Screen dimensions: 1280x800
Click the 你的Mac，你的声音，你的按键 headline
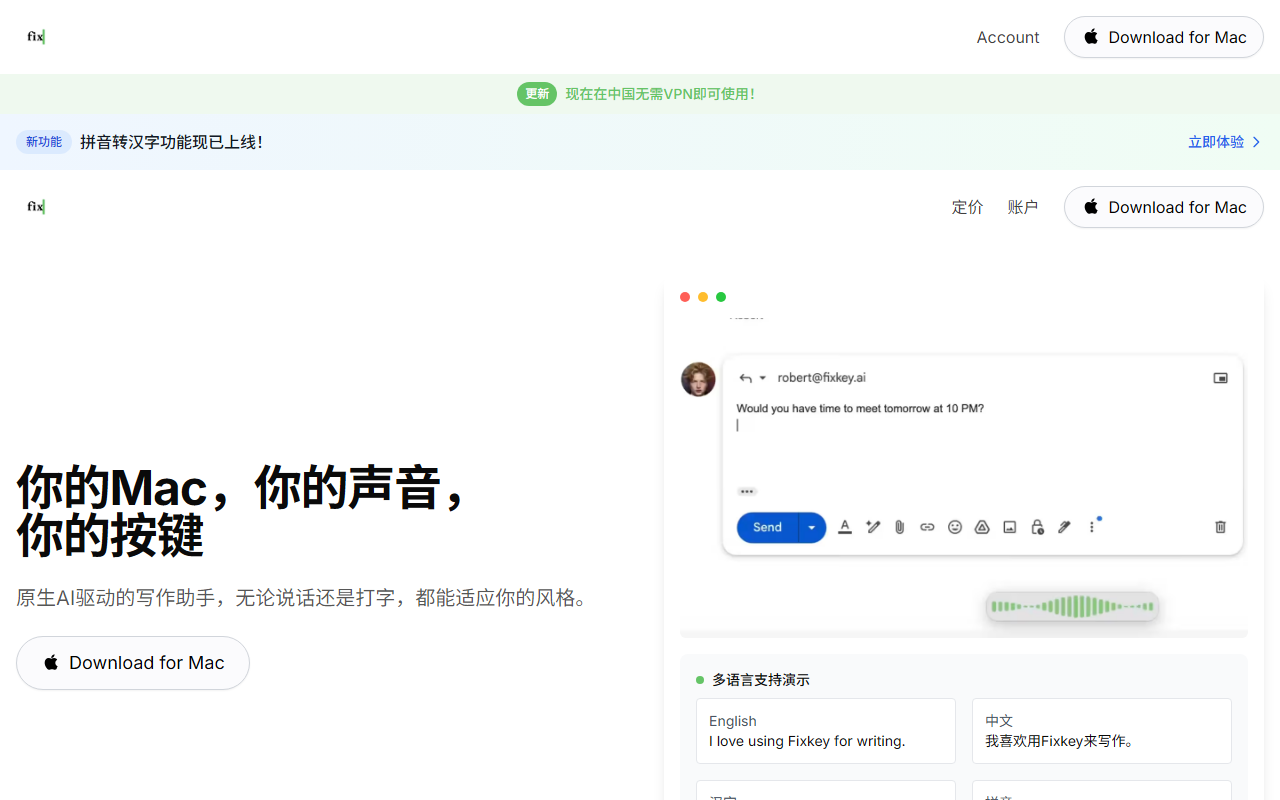point(242,511)
